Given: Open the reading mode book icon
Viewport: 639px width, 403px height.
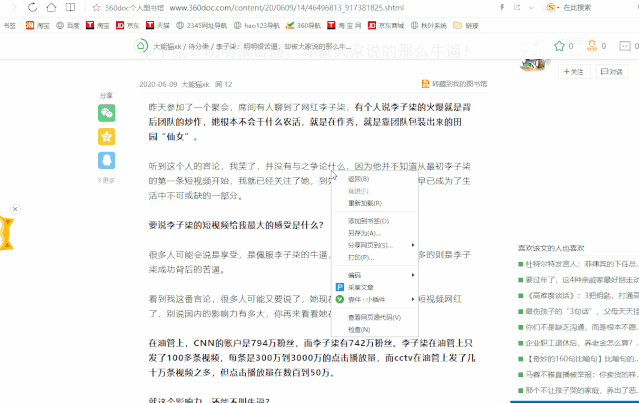Looking at the screenshot, I should click(x=71, y=7).
